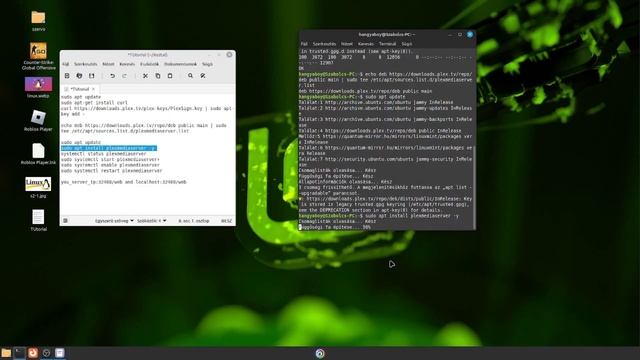Open the Súgó menu in the terminal window
640x360 pixels.
point(407,44)
